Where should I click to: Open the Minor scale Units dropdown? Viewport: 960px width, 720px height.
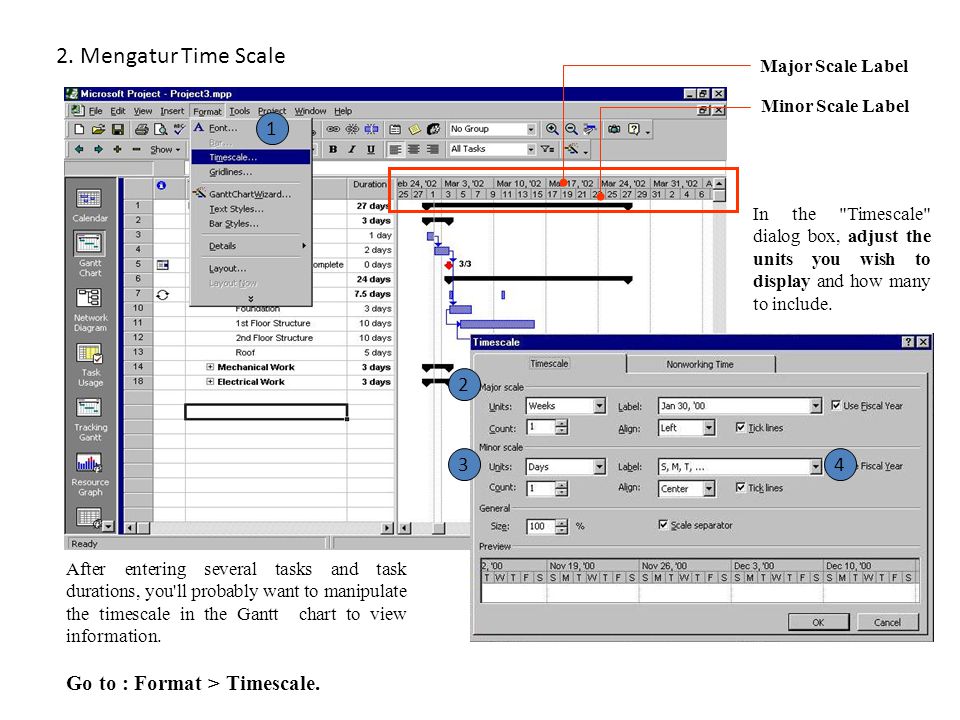point(599,467)
